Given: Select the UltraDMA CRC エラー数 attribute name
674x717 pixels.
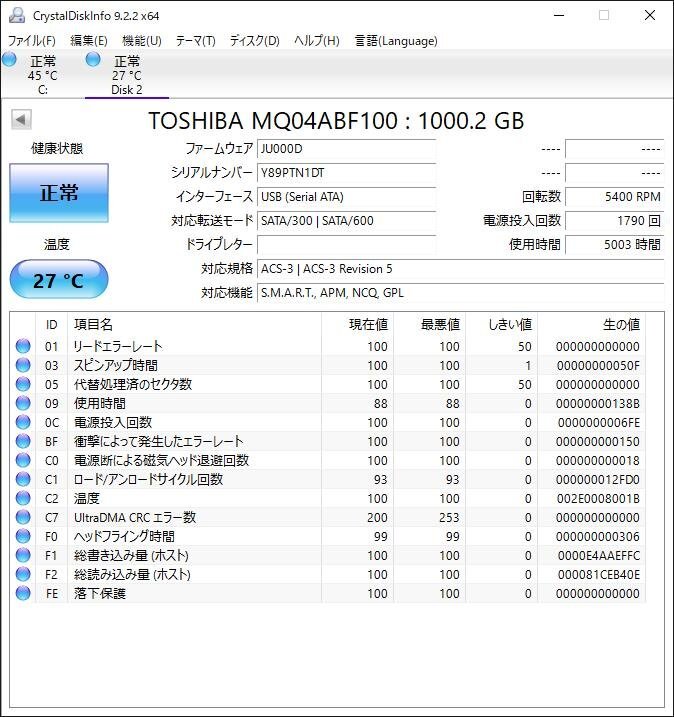Looking at the screenshot, I should (135, 517).
